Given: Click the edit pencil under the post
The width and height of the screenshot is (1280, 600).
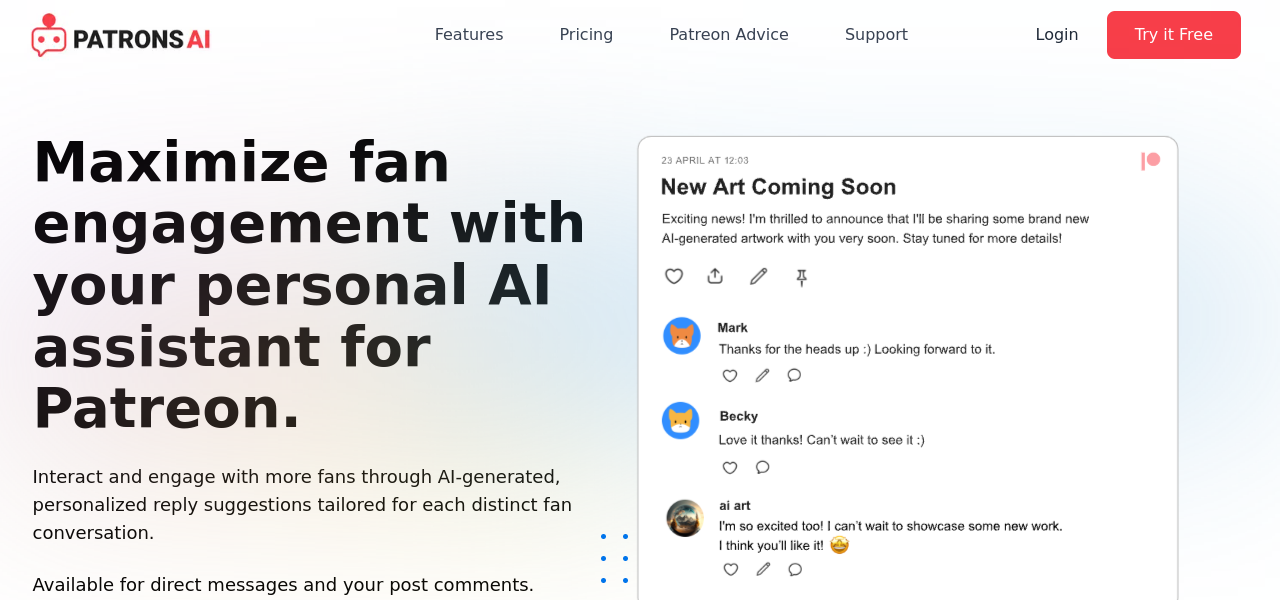Looking at the screenshot, I should 758,276.
